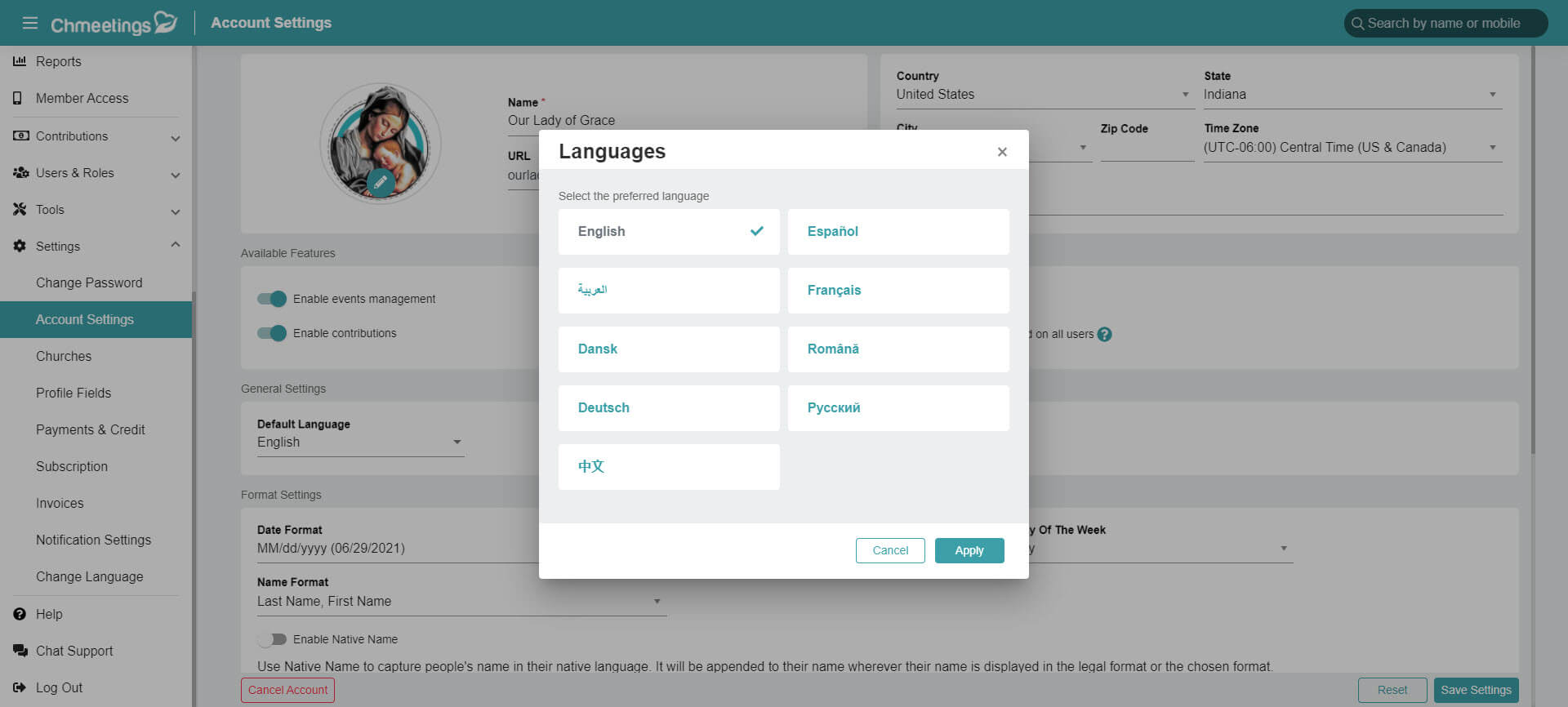The width and height of the screenshot is (1568, 707).
Task: Select Русский language option
Action: click(x=898, y=408)
